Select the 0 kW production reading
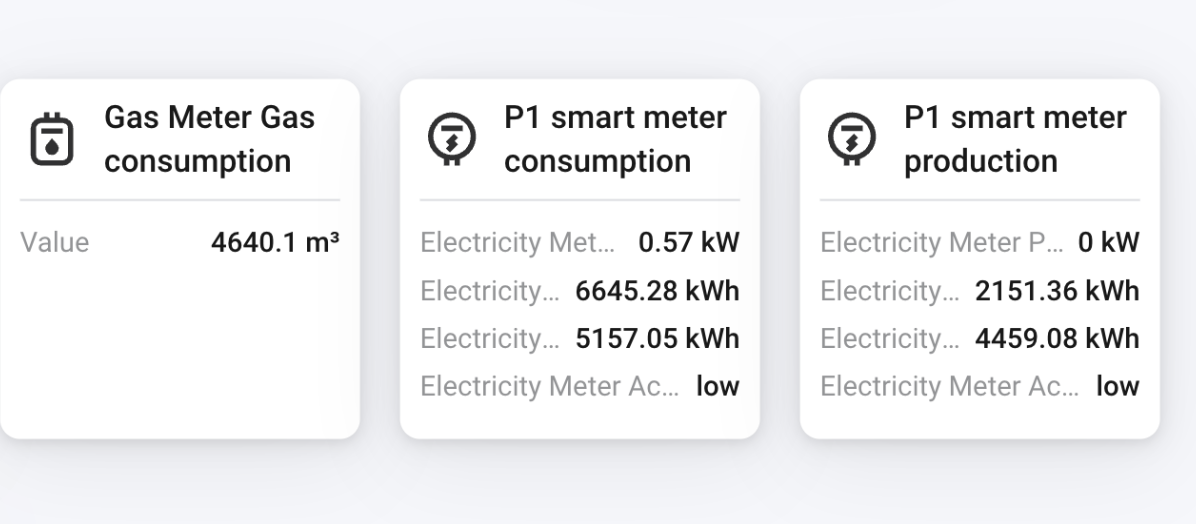This screenshot has height=524, width=1196. coord(1108,243)
